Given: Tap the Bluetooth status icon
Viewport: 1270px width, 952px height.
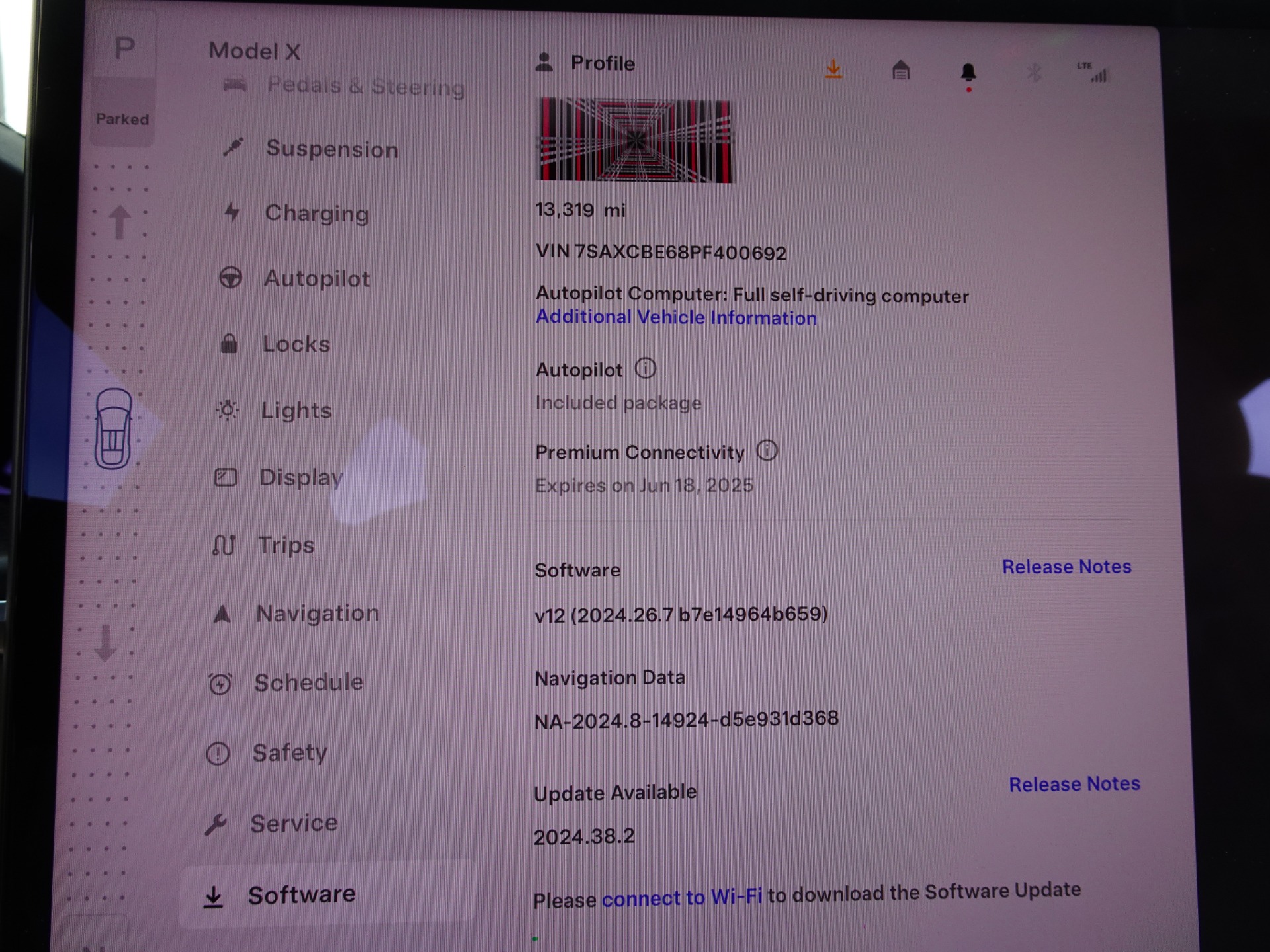Looking at the screenshot, I should [x=1034, y=71].
